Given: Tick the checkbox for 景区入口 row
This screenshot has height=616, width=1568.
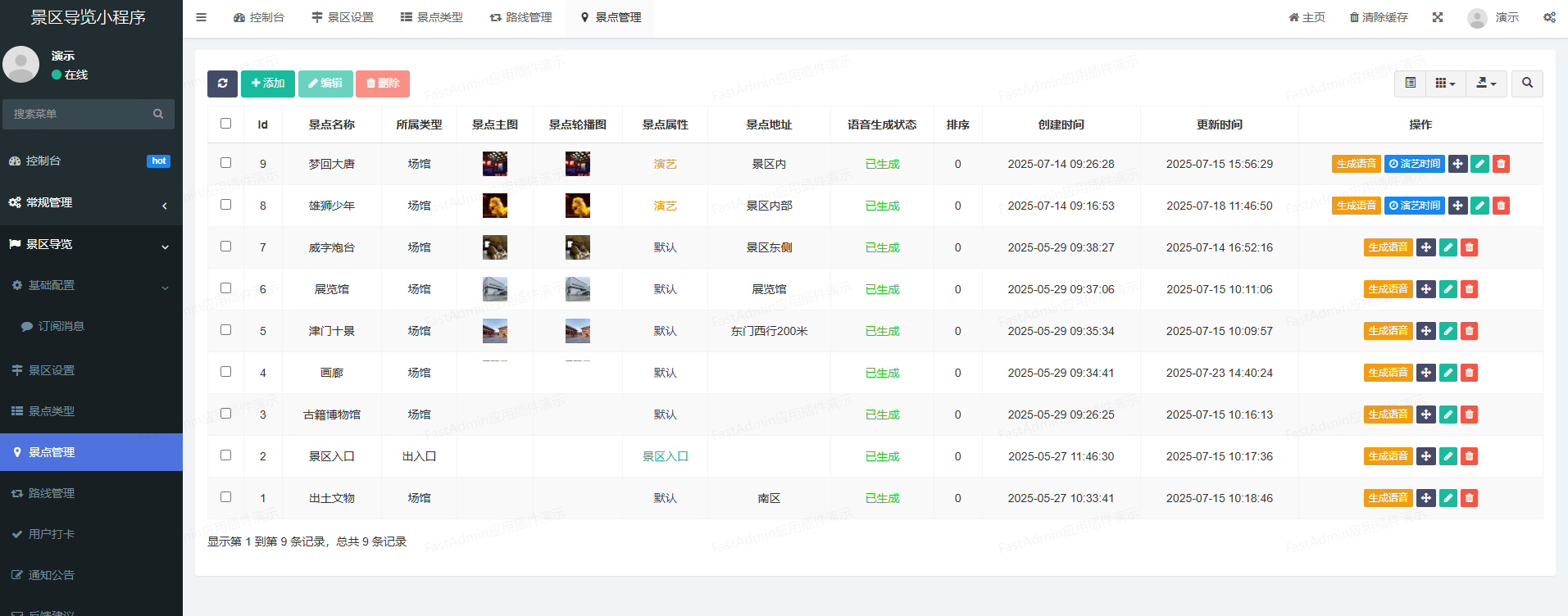Looking at the screenshot, I should click(x=225, y=455).
